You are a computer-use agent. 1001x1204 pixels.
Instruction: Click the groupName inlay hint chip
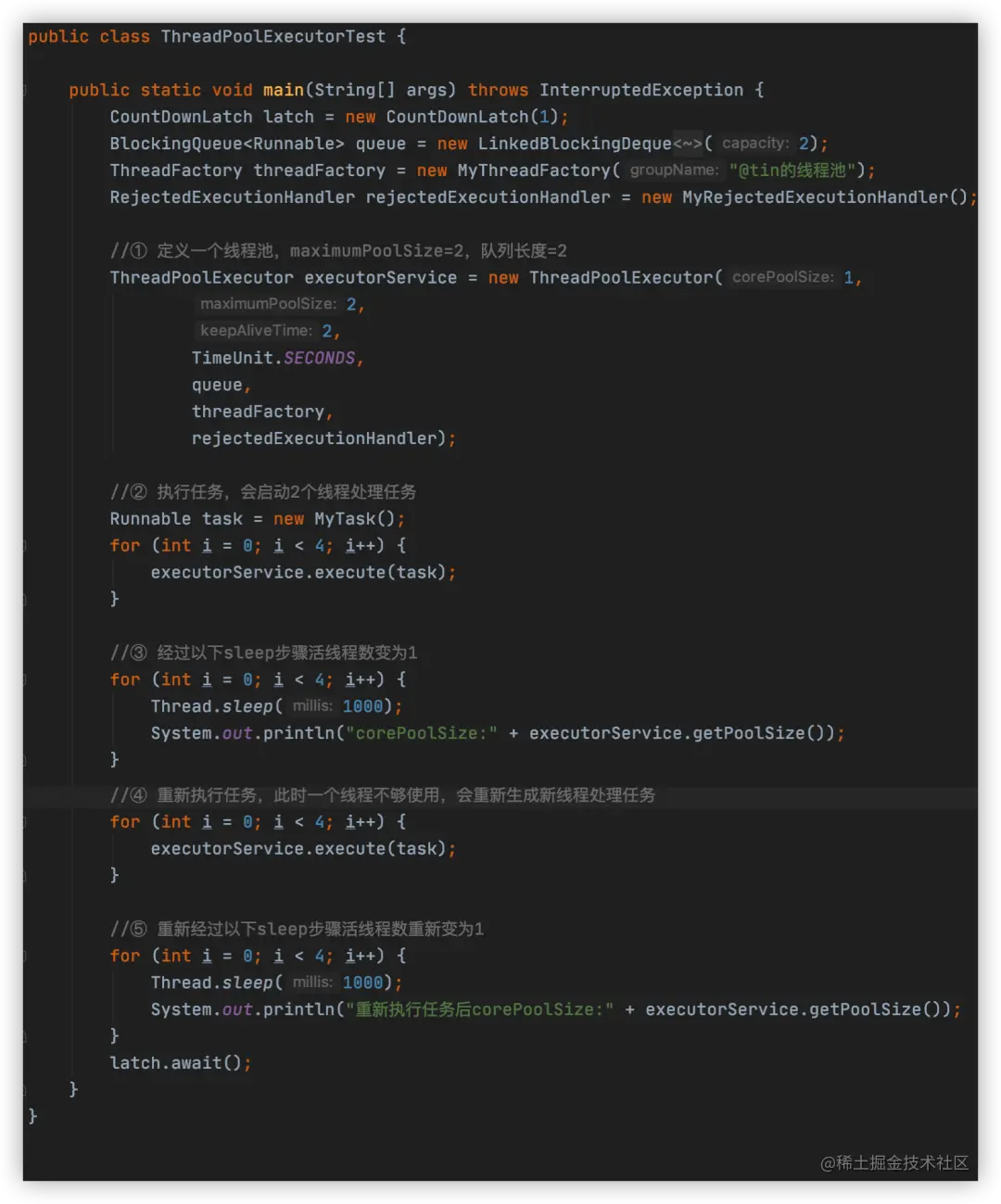(674, 170)
